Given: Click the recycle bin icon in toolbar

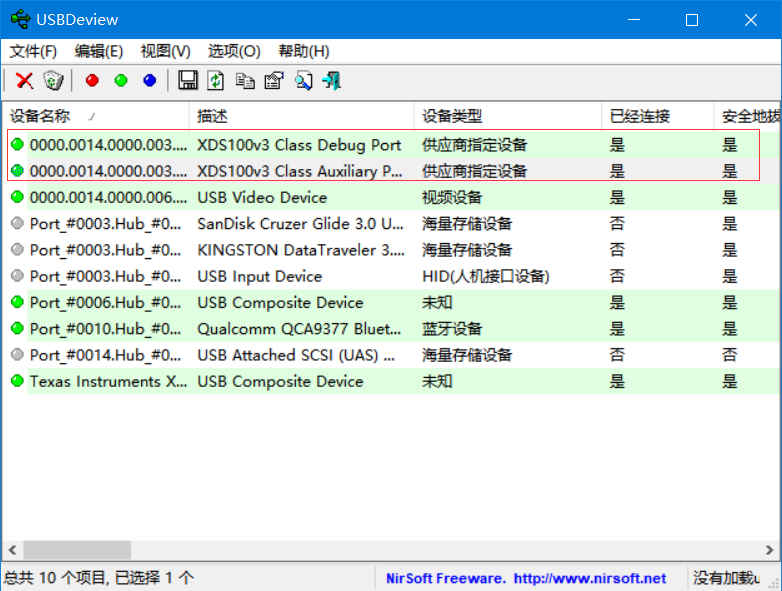Looking at the screenshot, I should click(x=53, y=80).
